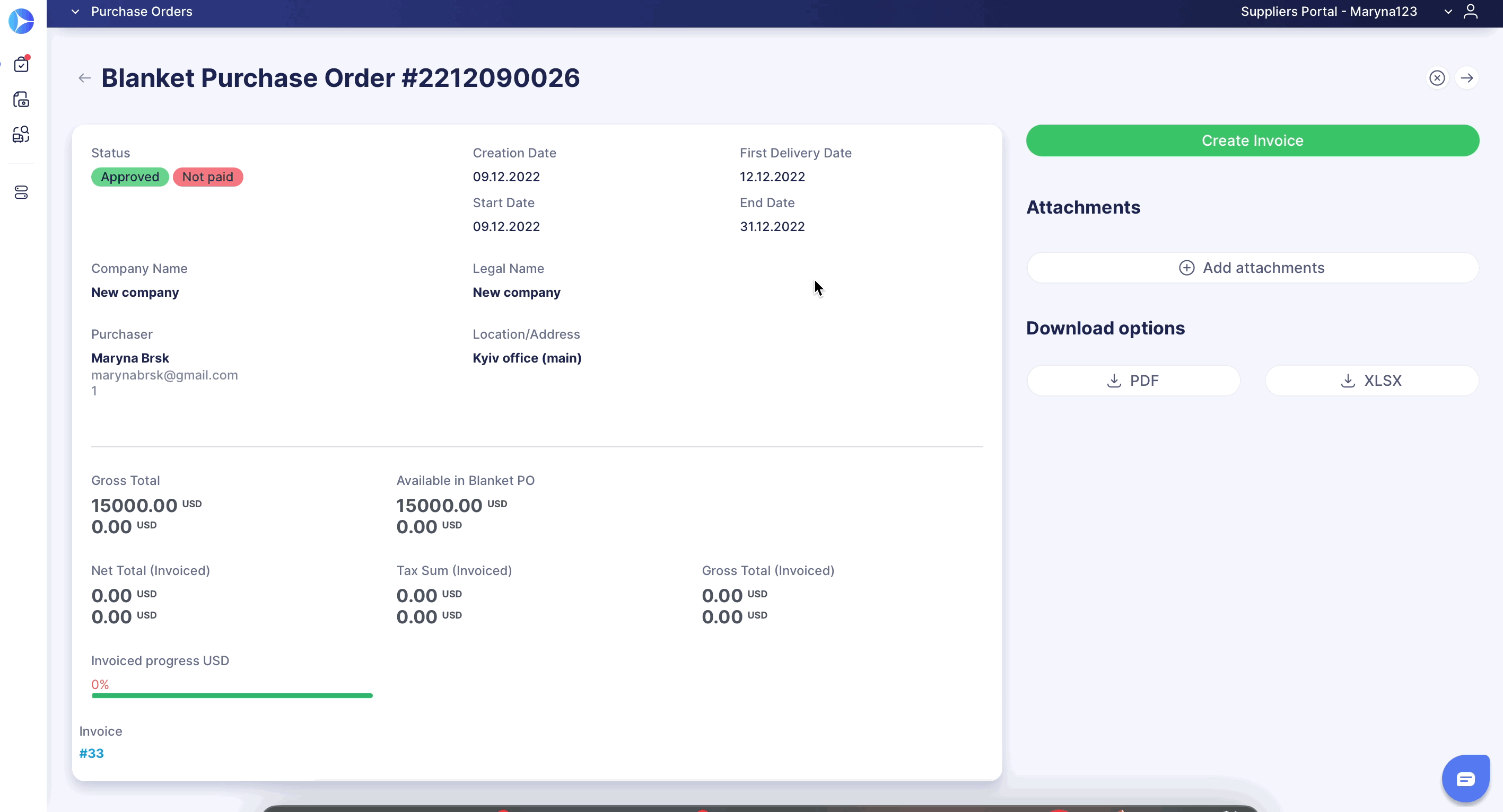Viewport: 1503px width, 812px height.
Task: Open the purchase orders sidebar icon with red dot
Action: tap(22, 64)
